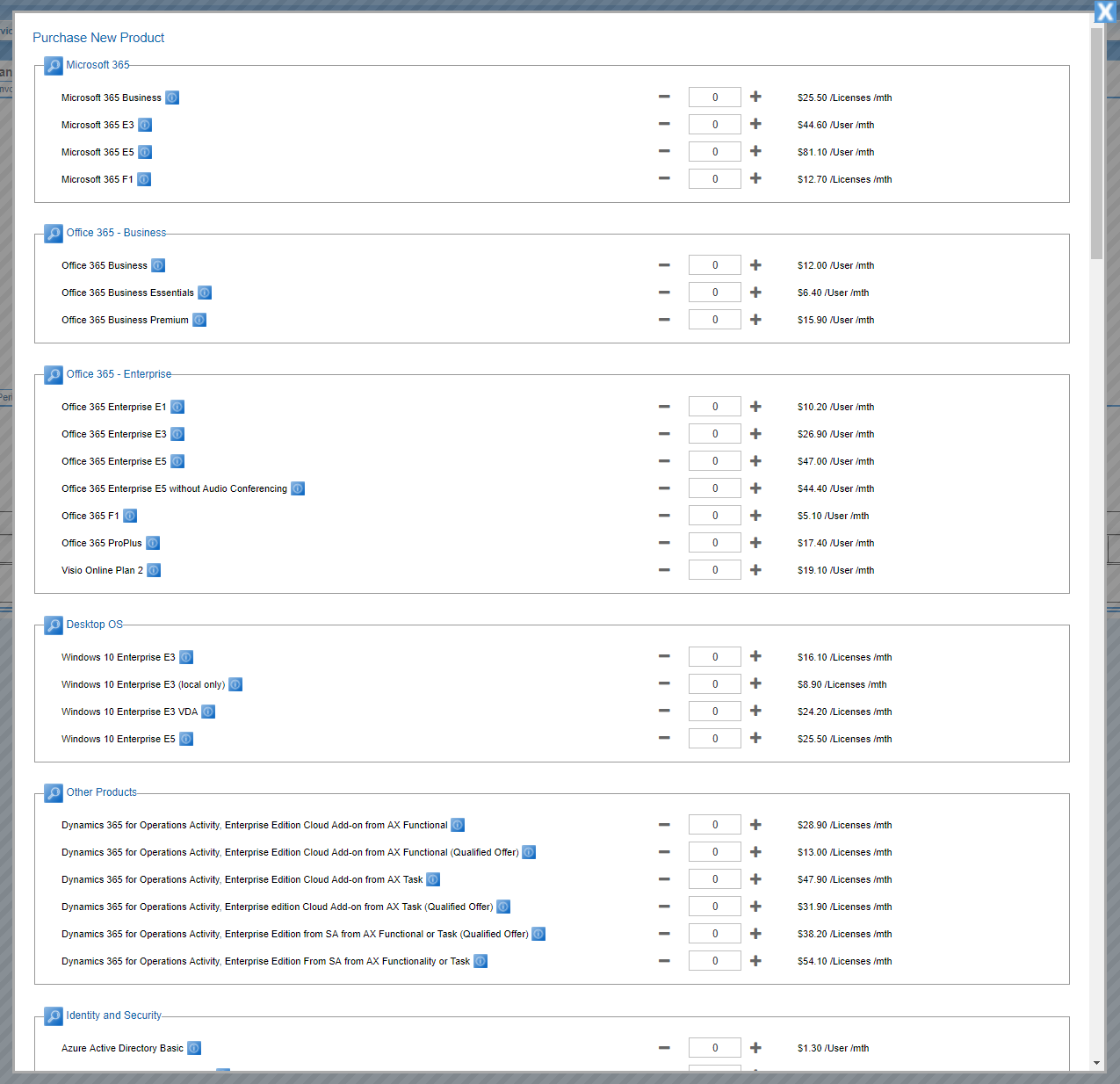Increase Dynamics 365 AX Task add-on quantity
The height and width of the screenshot is (1084, 1120).
point(755,878)
